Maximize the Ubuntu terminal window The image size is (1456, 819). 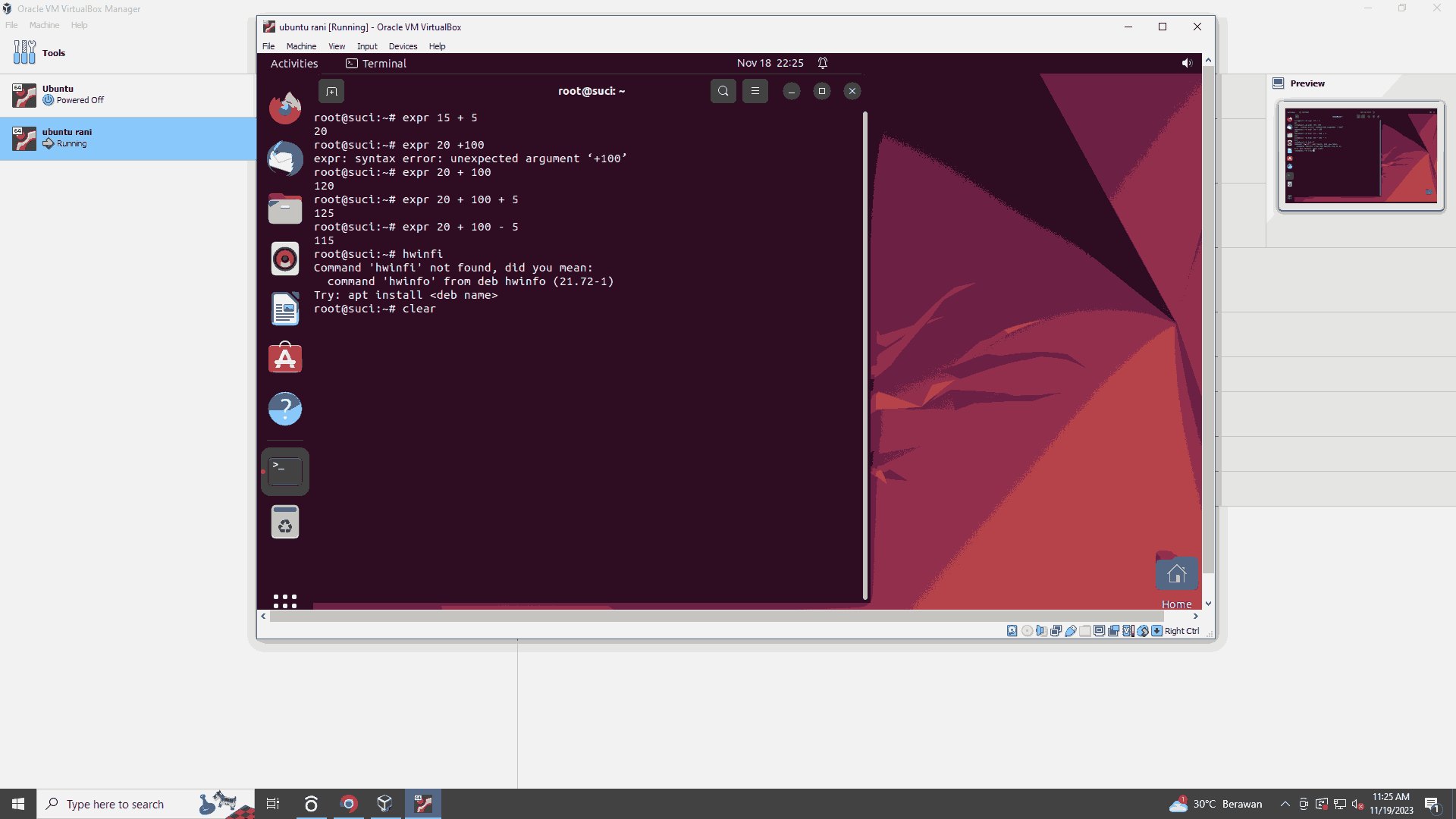click(x=821, y=91)
